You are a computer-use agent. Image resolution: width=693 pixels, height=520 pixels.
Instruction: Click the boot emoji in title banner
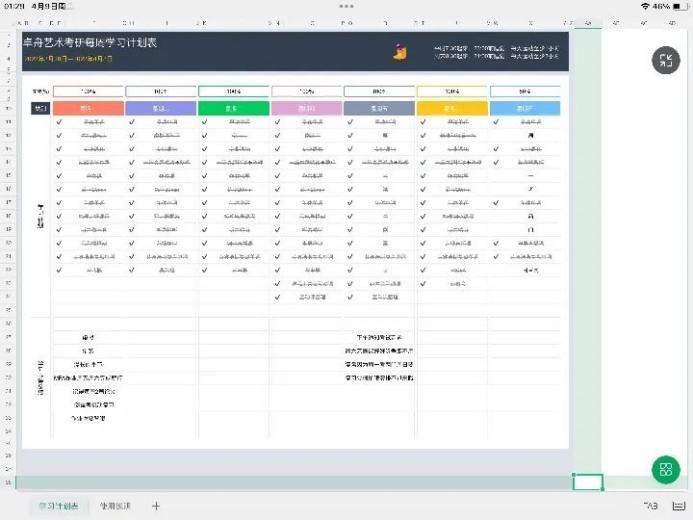pos(399,48)
